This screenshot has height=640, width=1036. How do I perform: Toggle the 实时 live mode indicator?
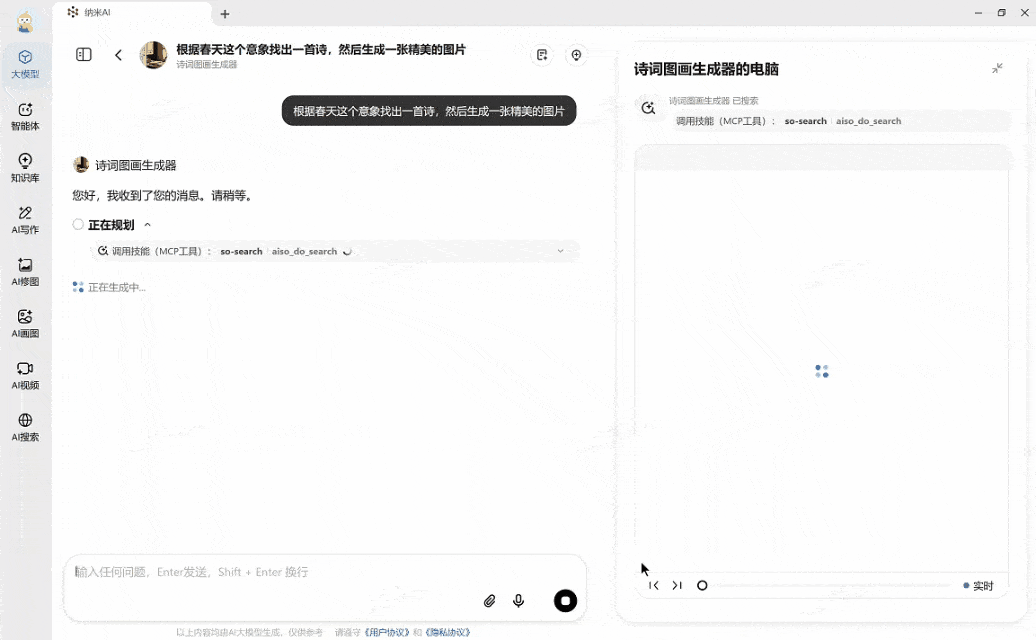(978, 586)
